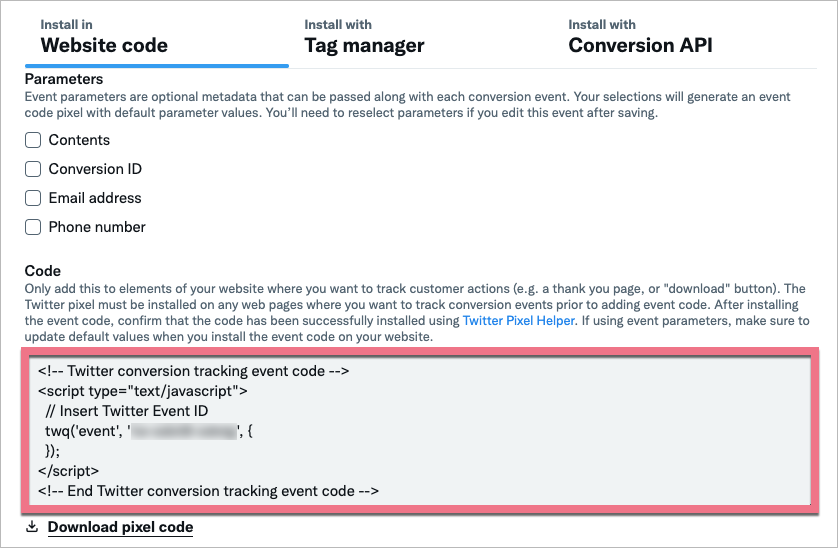Toggle the Phone number checkbox
838x548 pixels.
click(33, 228)
